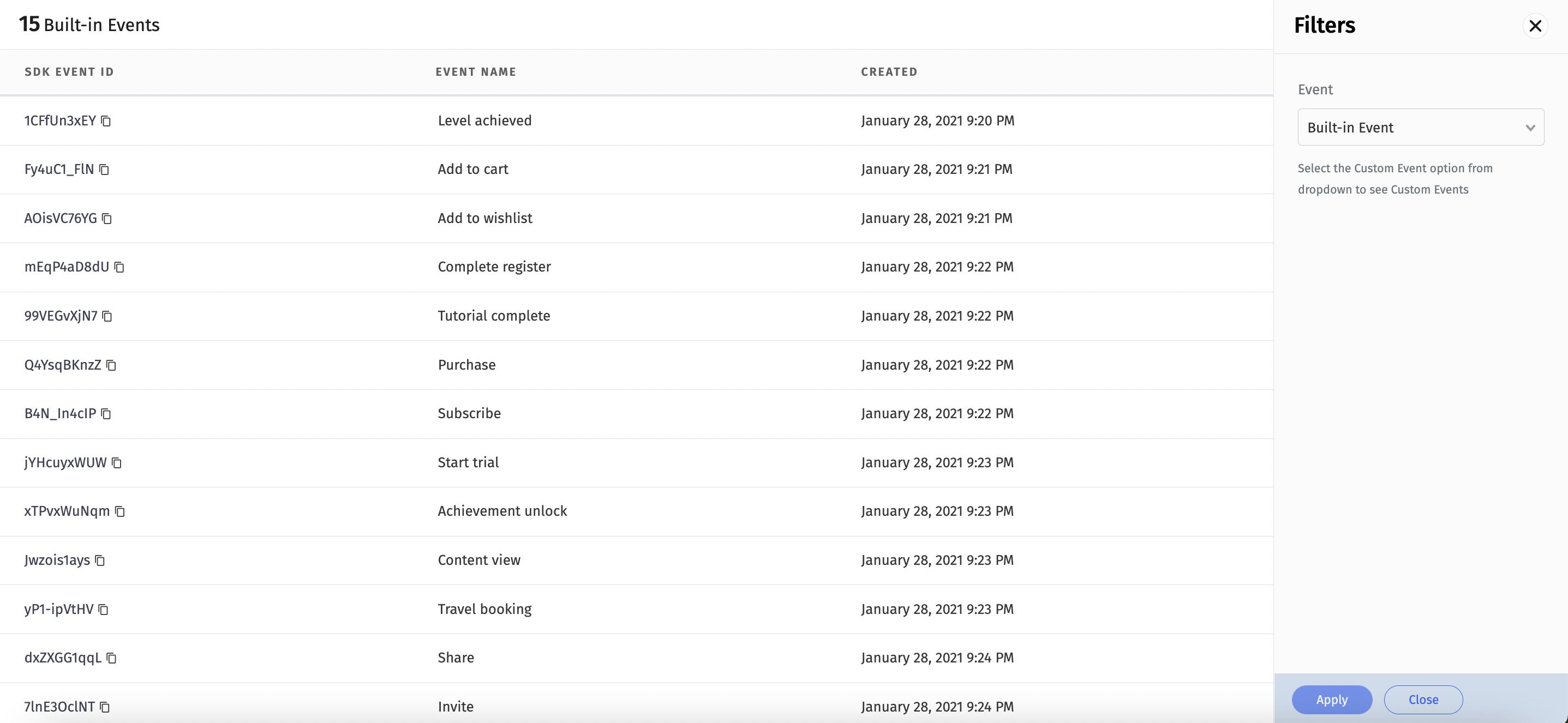Click the Event label above the dropdown
The width and height of the screenshot is (1568, 723).
click(1315, 89)
